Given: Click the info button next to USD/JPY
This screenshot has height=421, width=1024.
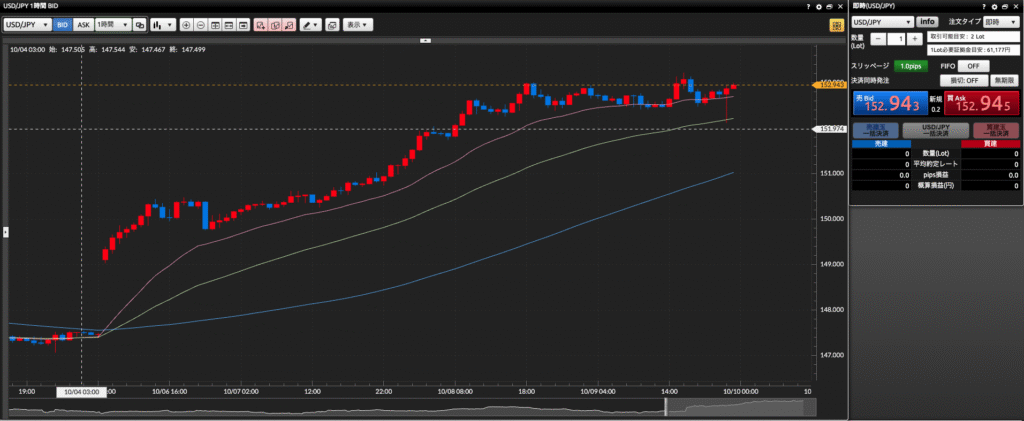Looking at the screenshot, I should [x=927, y=21].
